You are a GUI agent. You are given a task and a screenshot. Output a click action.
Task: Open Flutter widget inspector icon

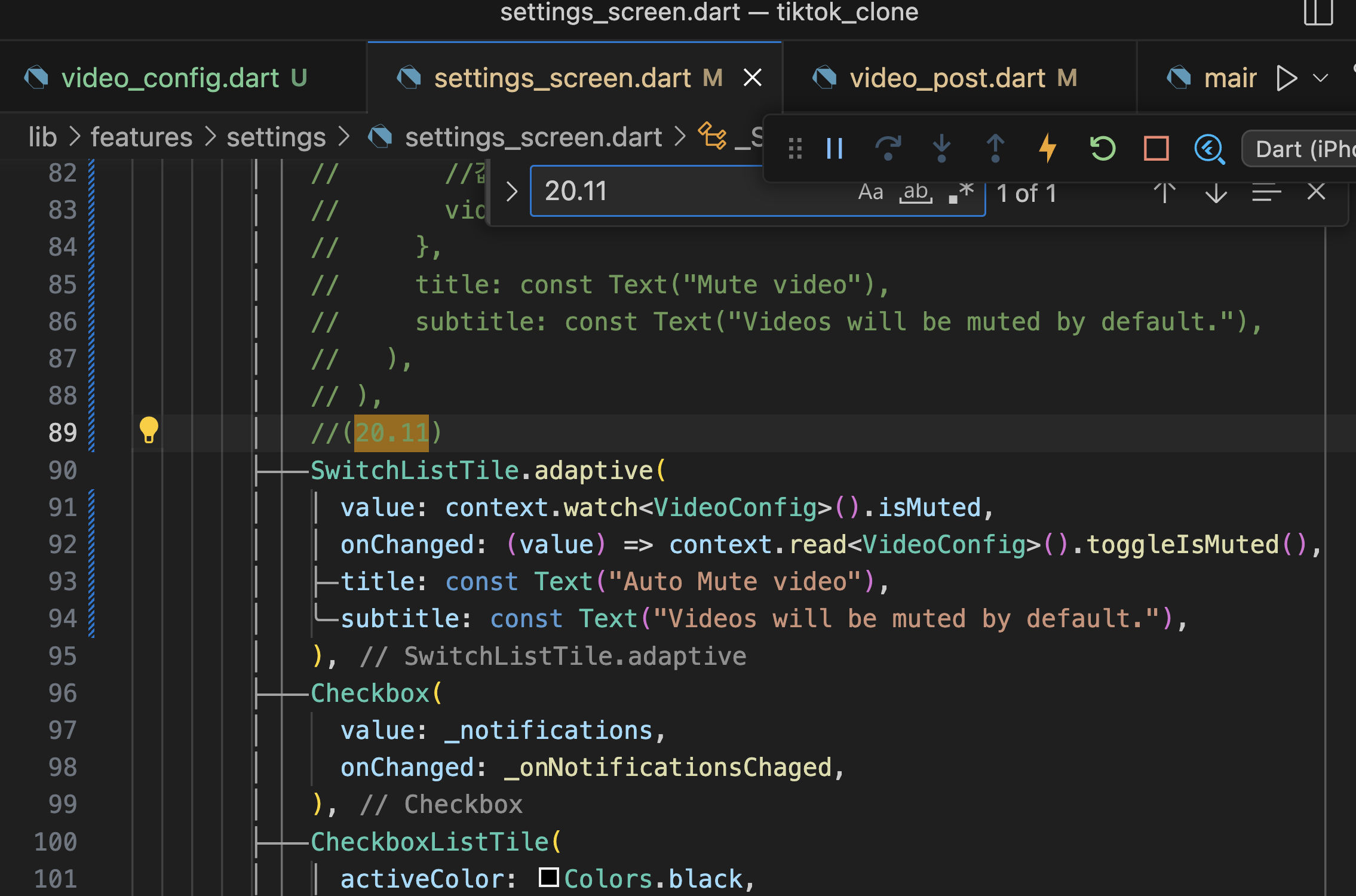coord(1209,149)
